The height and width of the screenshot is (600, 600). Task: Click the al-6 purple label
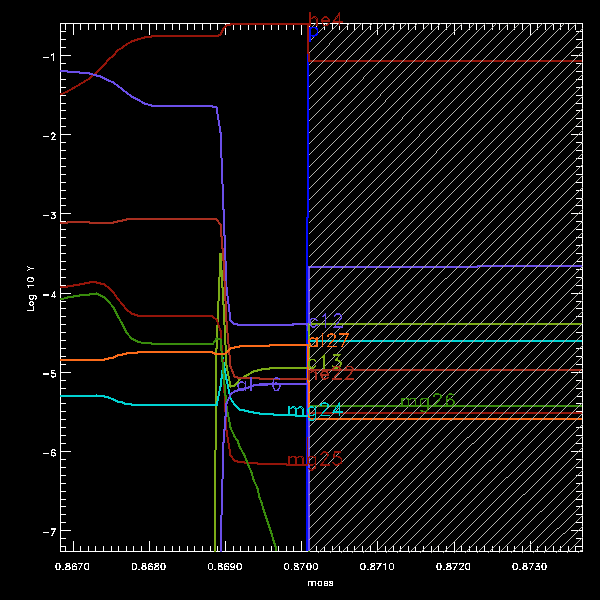(258, 385)
